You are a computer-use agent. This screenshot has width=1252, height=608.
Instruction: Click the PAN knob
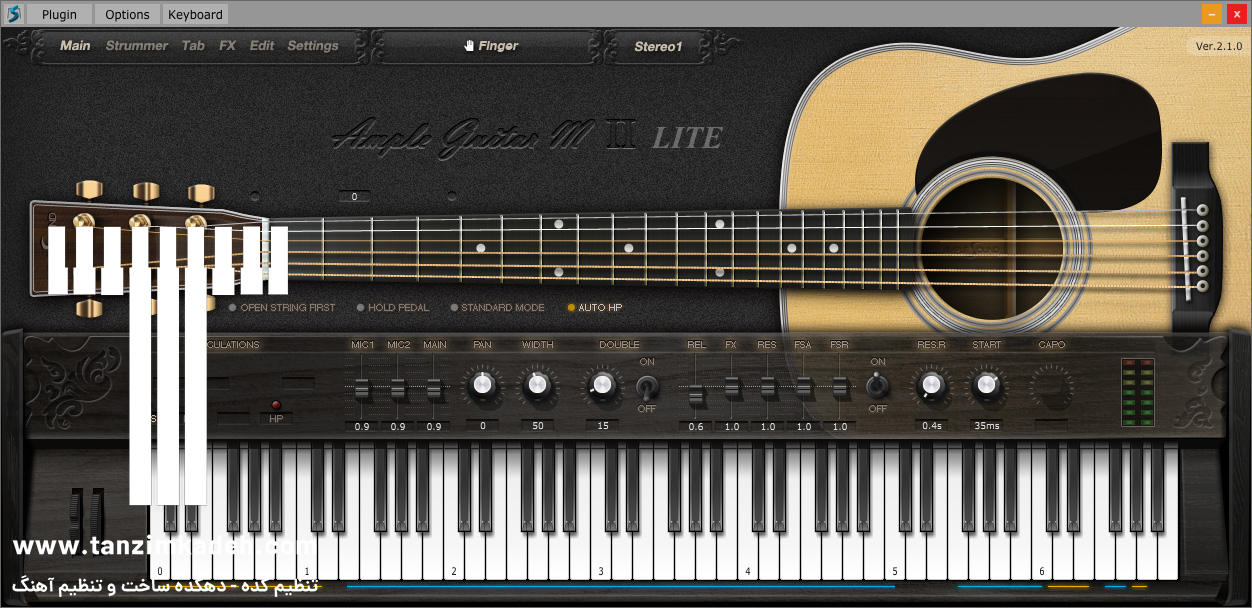(x=483, y=384)
